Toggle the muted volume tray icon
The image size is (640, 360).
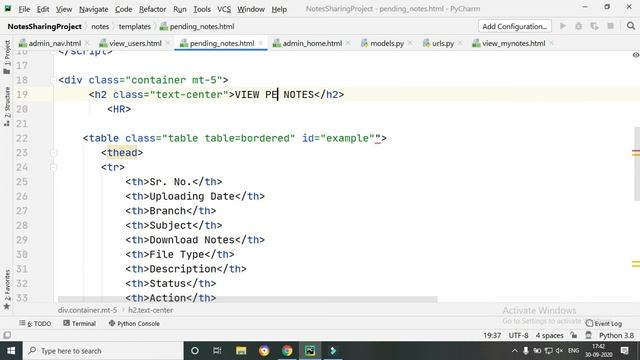tap(560, 351)
